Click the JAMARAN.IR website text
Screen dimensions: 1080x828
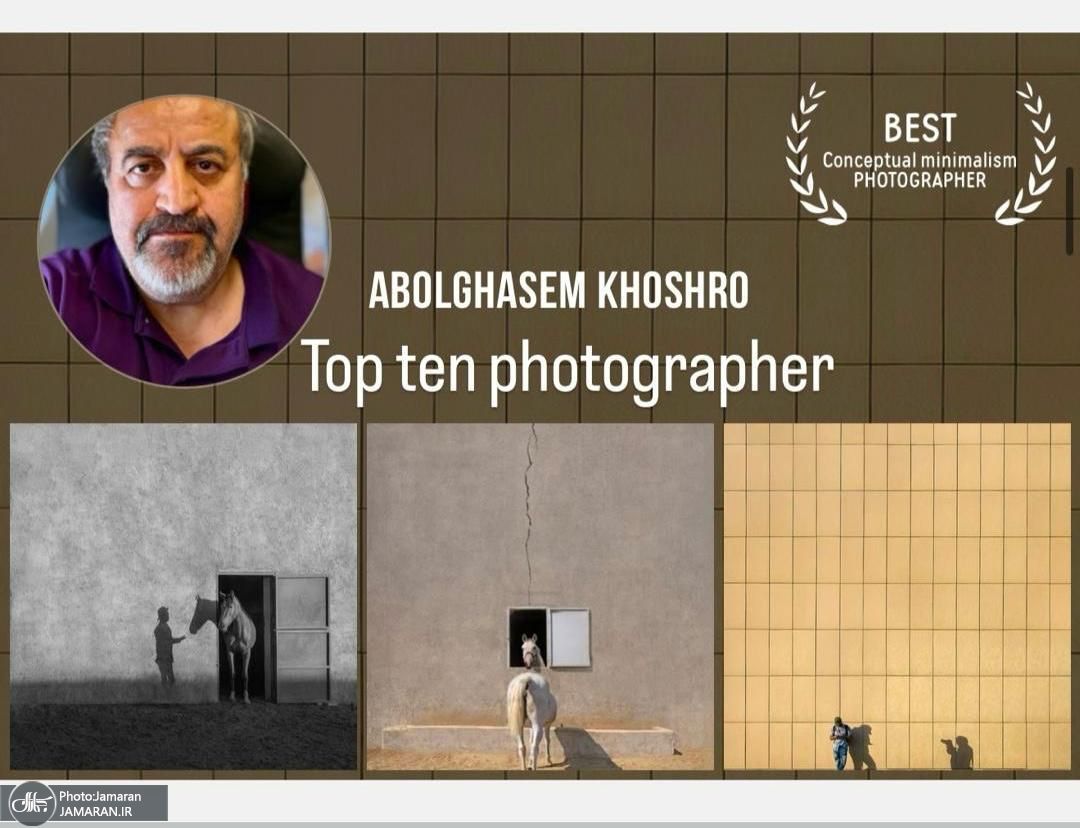click(96, 811)
